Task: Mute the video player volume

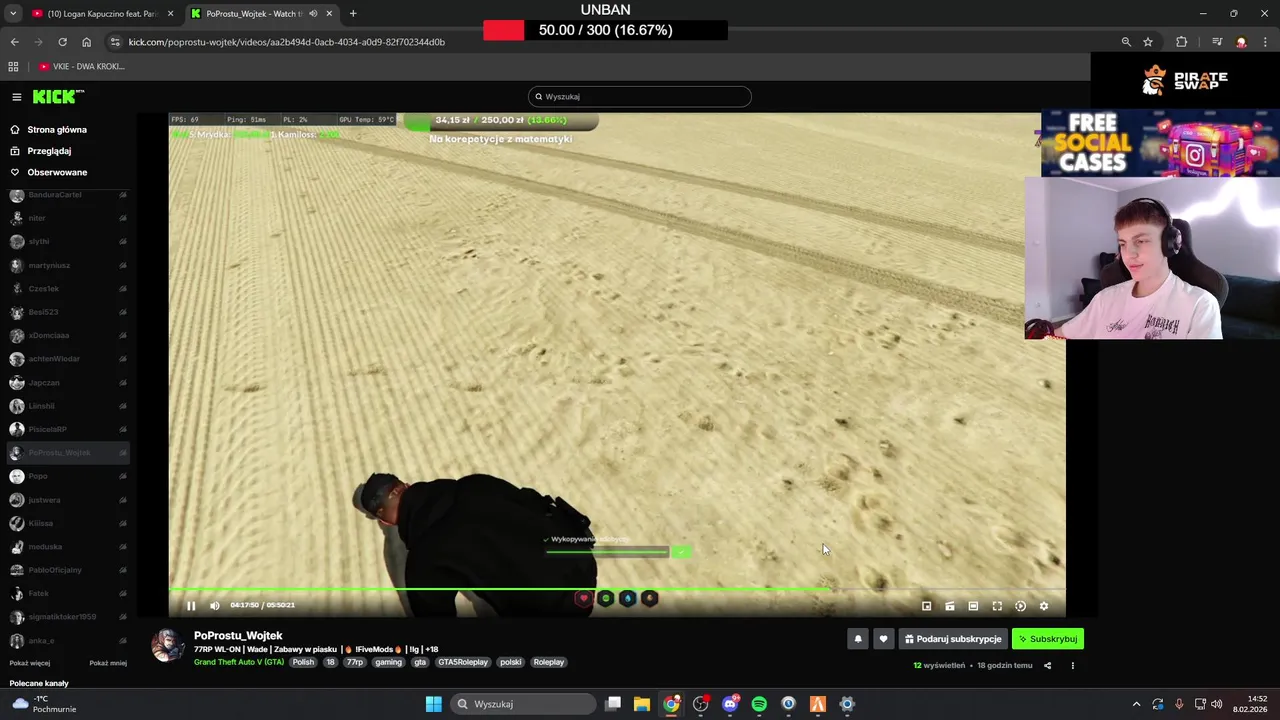Action: point(215,606)
